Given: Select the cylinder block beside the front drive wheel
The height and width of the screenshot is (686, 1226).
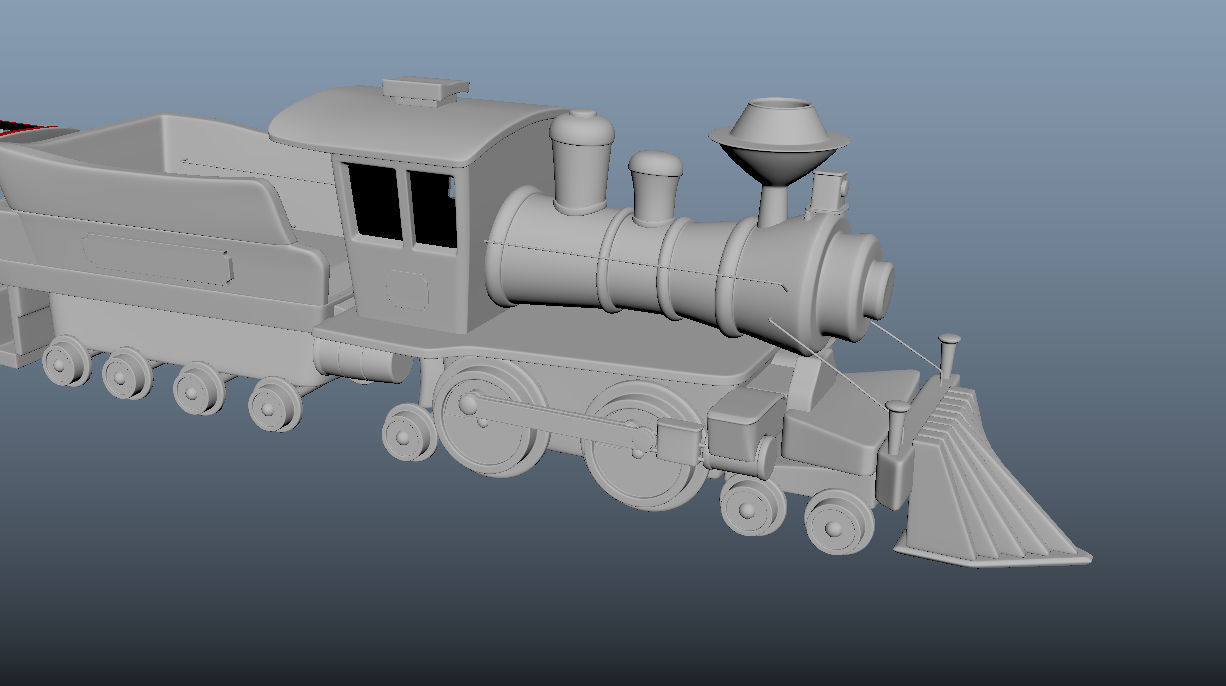Looking at the screenshot, I should pos(745,431).
